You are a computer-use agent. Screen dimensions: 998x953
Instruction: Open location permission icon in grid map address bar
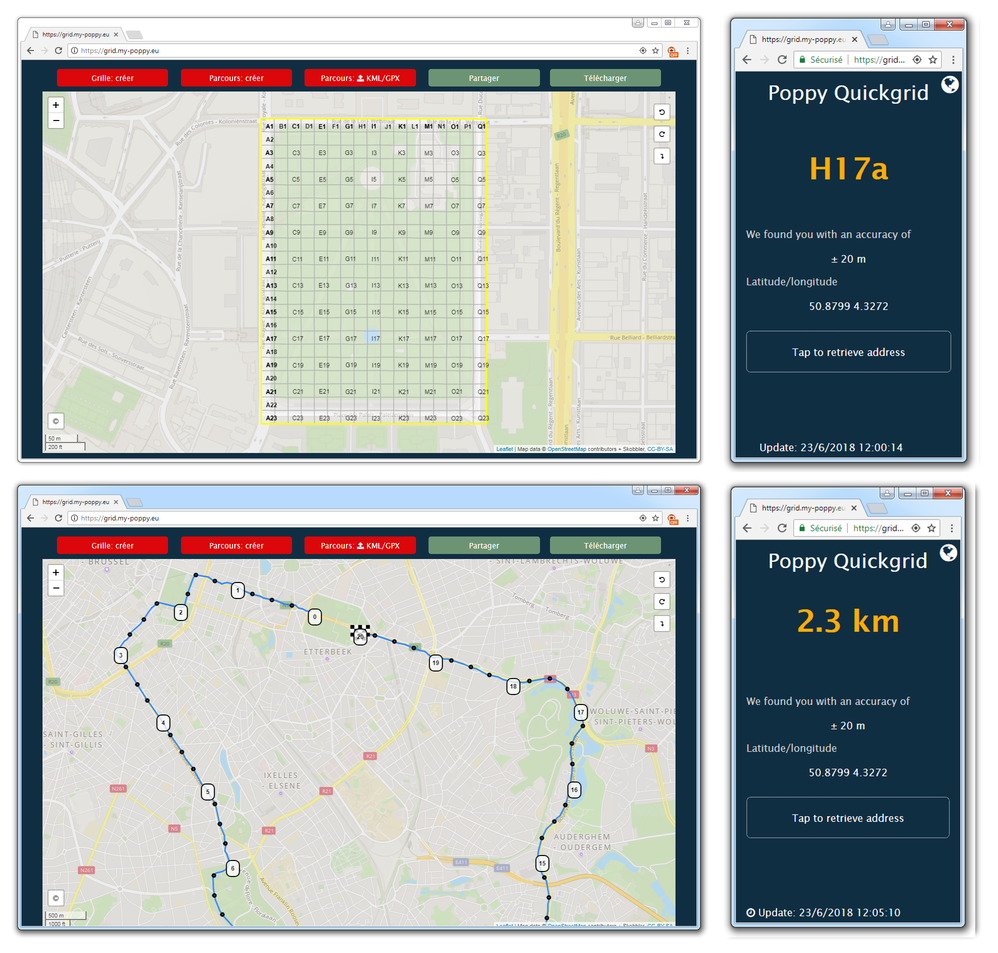[642, 50]
